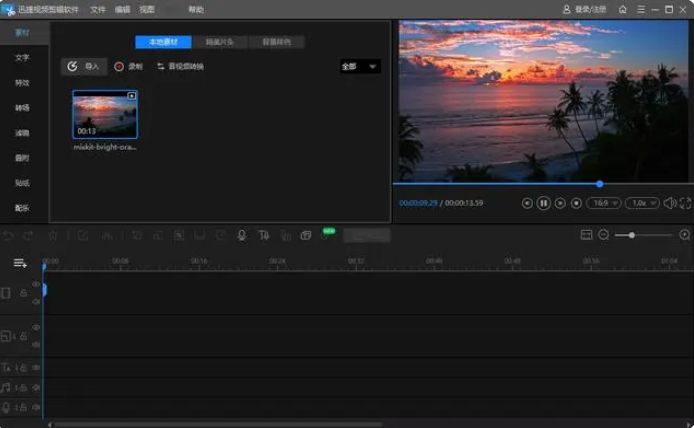Click the 录制 record button
694x428 pixels.
tap(128, 66)
